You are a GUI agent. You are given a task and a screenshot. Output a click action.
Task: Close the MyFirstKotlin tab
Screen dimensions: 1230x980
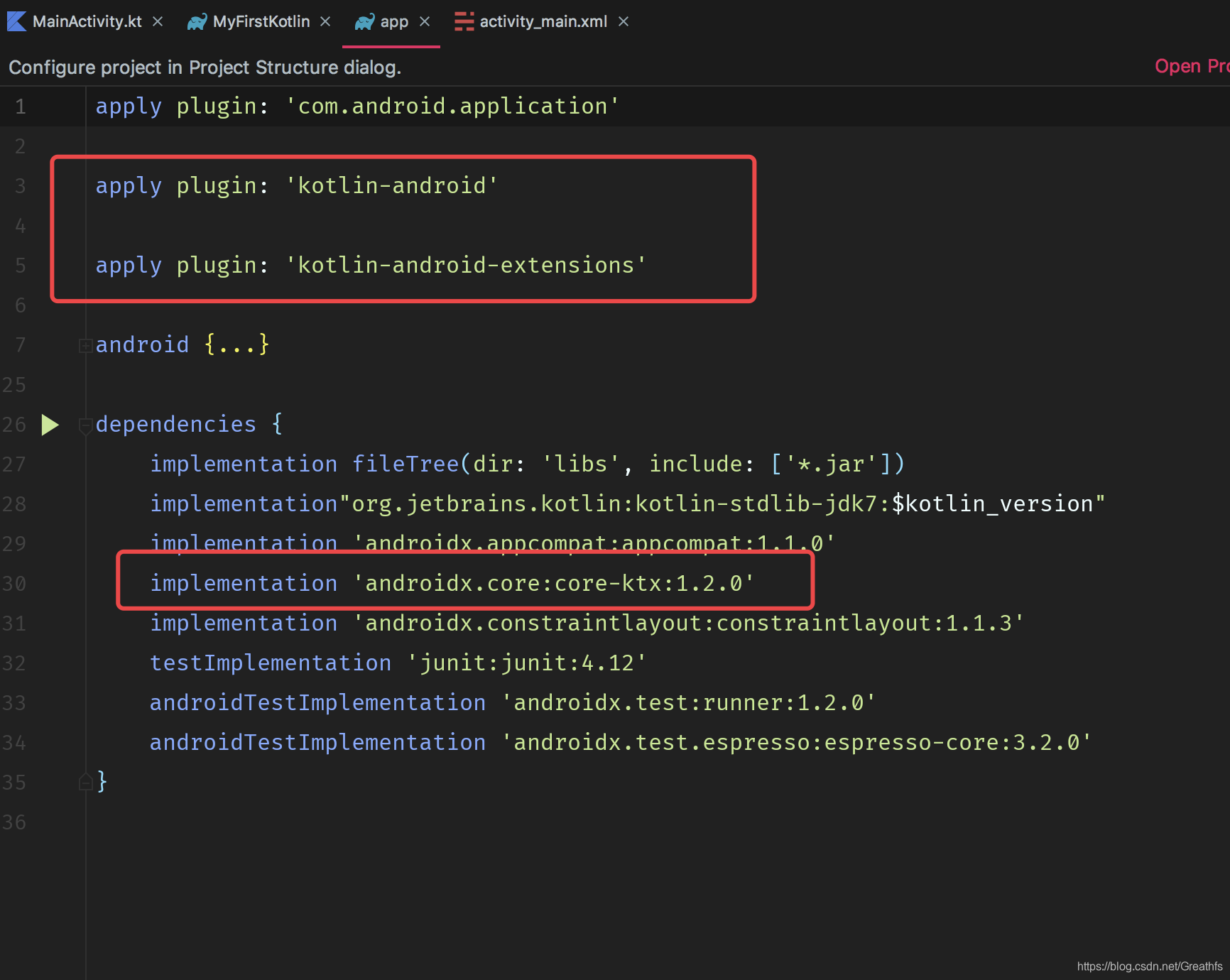[325, 21]
